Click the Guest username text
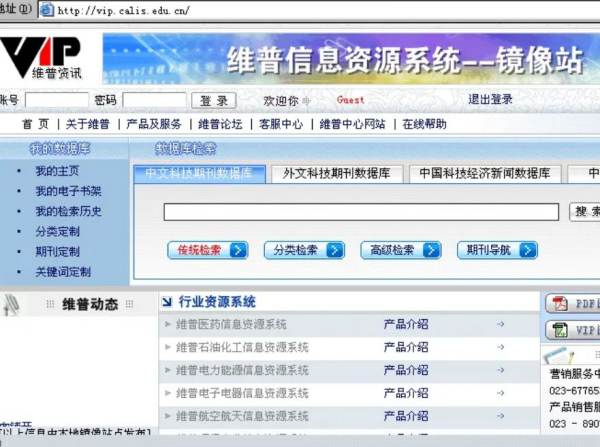This screenshot has height=447, width=600. [x=350, y=100]
